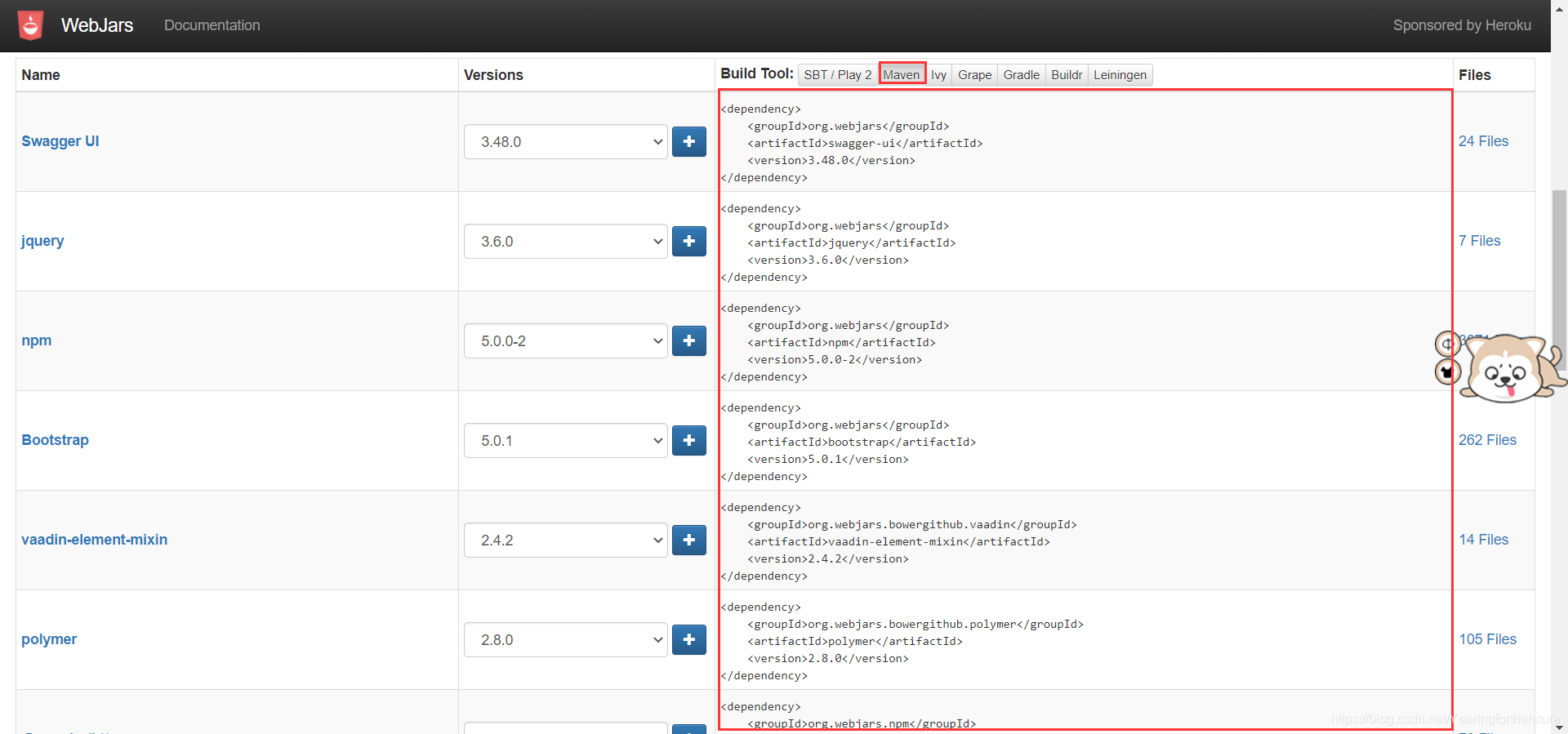Click the scrollbar down arrow
This screenshot has width=1568, height=734.
click(x=1559, y=727)
